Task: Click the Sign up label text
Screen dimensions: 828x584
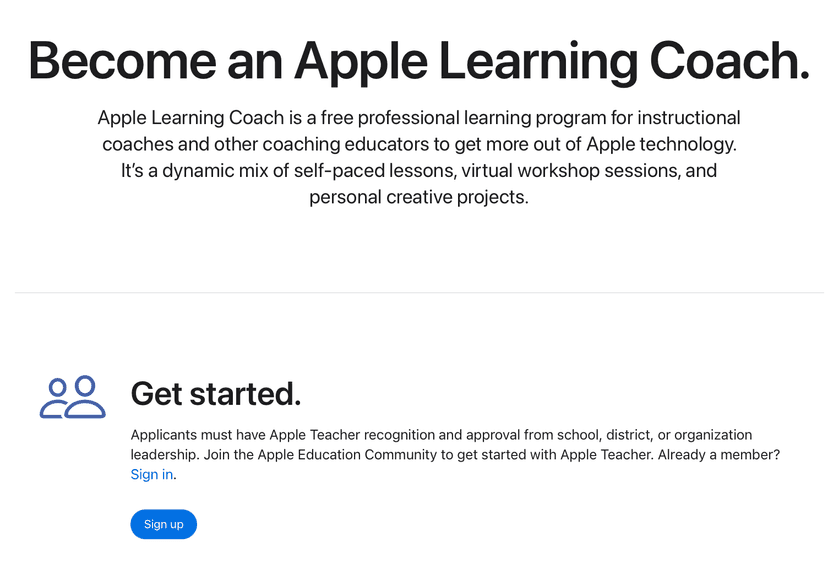Action: click(163, 524)
